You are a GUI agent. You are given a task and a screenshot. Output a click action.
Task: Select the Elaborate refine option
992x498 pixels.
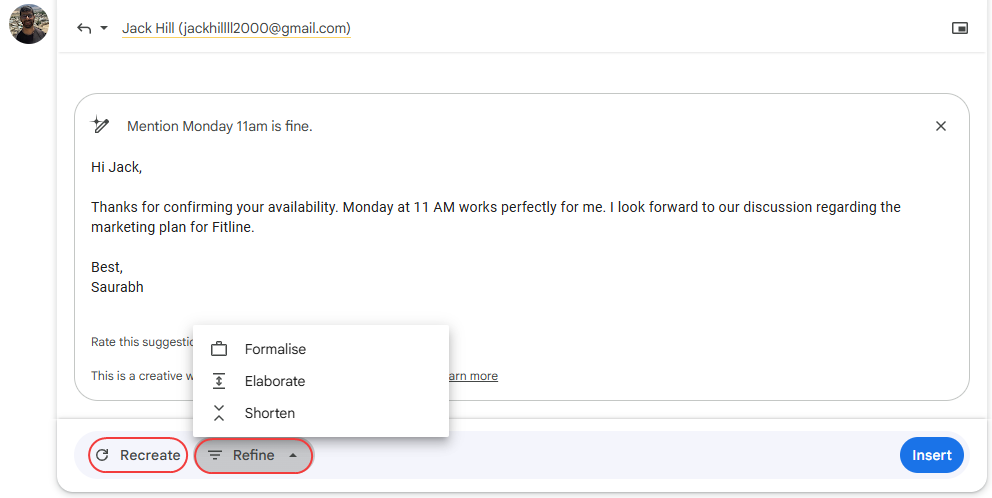tap(275, 381)
